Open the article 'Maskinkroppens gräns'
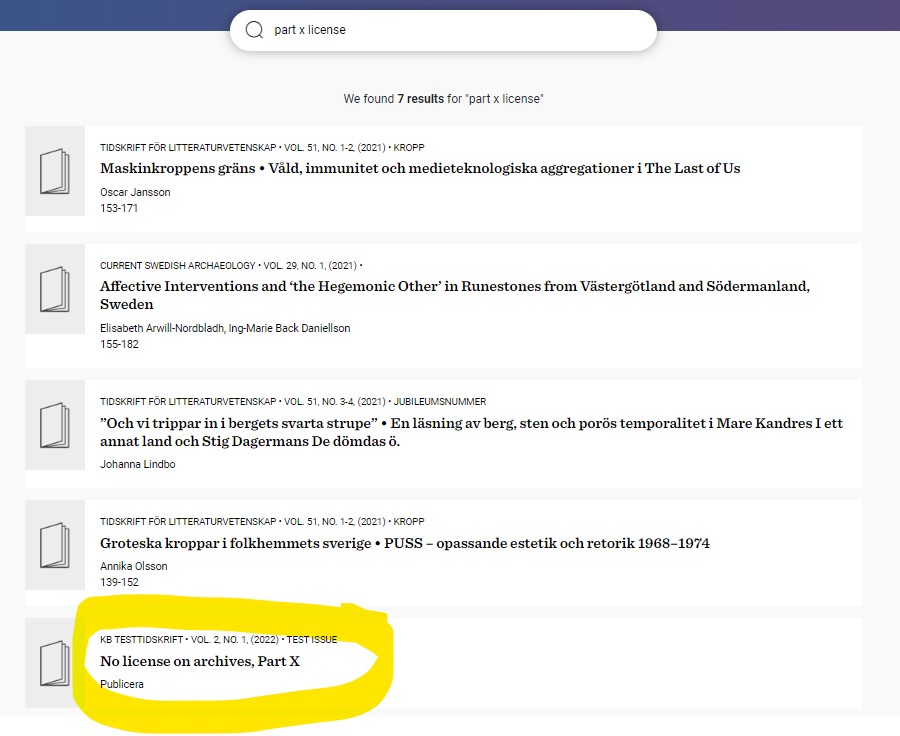 [420, 168]
